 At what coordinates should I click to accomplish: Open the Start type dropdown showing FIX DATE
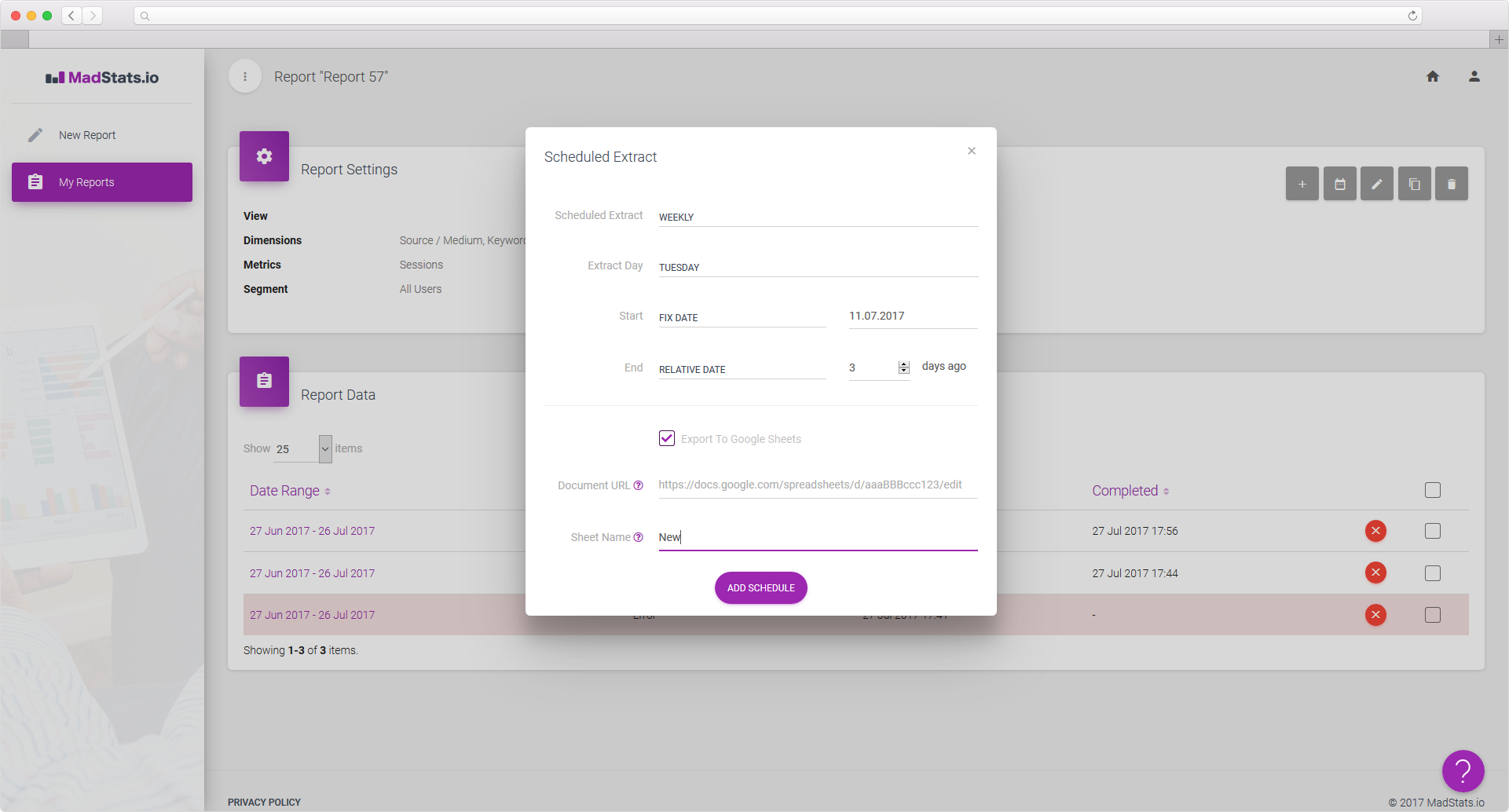(742, 317)
